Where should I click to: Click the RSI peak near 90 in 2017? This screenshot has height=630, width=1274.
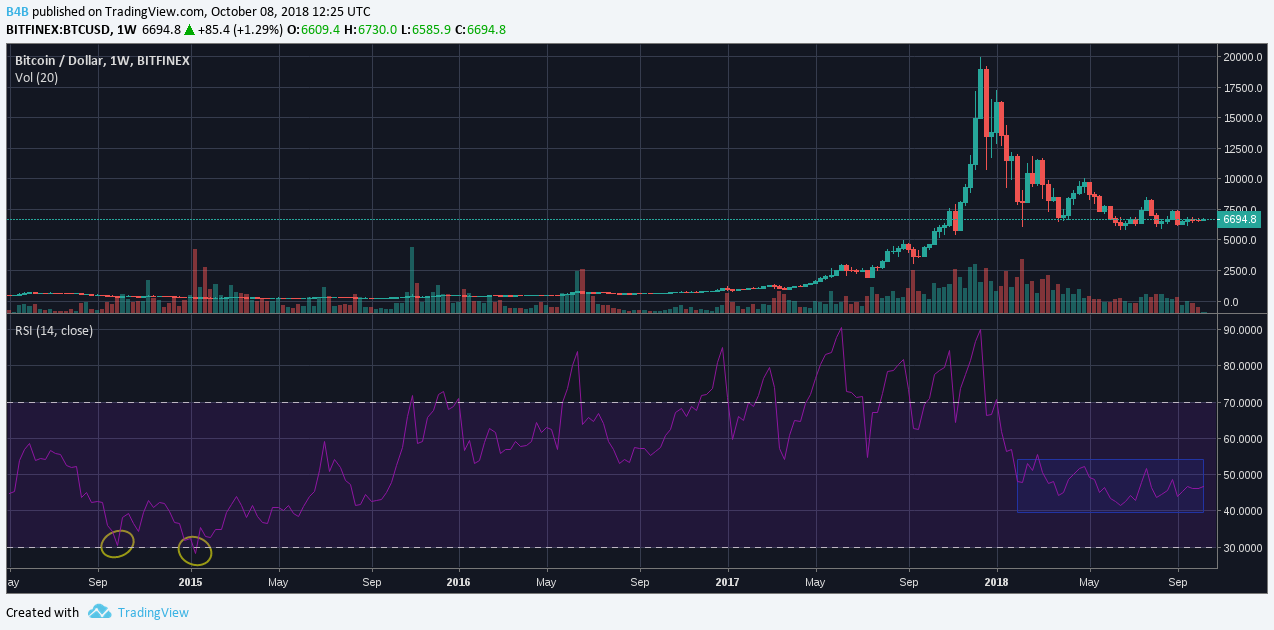[841, 329]
